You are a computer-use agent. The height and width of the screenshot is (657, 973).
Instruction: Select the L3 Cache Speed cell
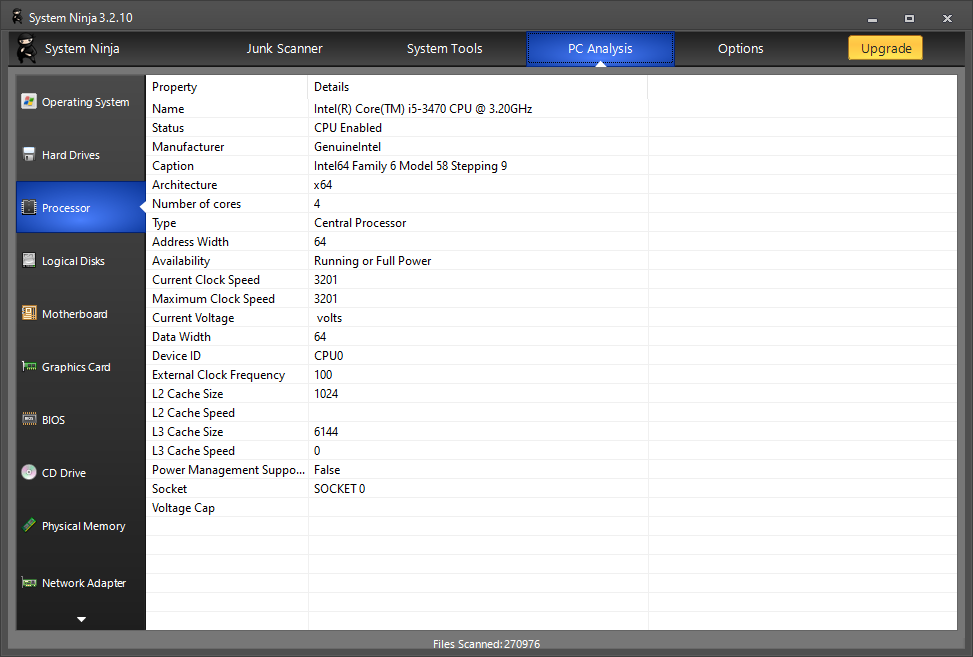227,450
